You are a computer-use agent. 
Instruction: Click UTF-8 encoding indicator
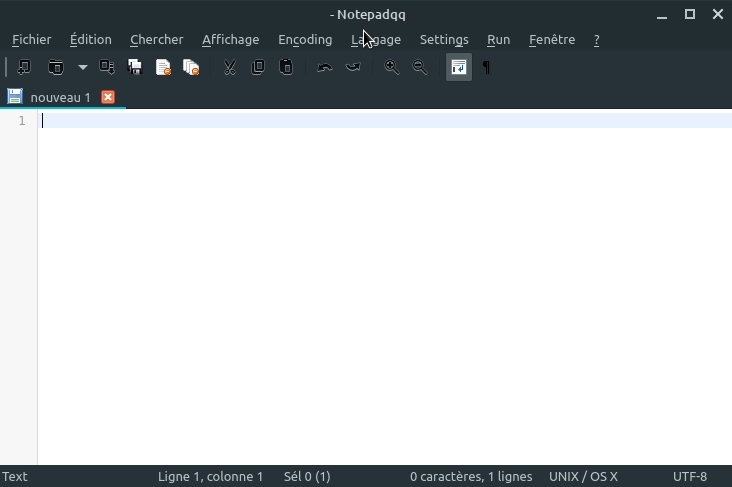click(x=690, y=477)
